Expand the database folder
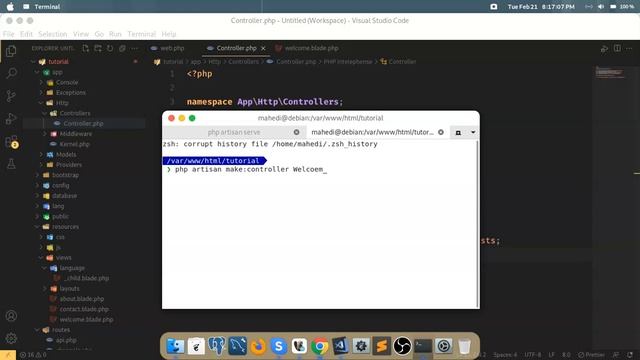 [x=37, y=196]
